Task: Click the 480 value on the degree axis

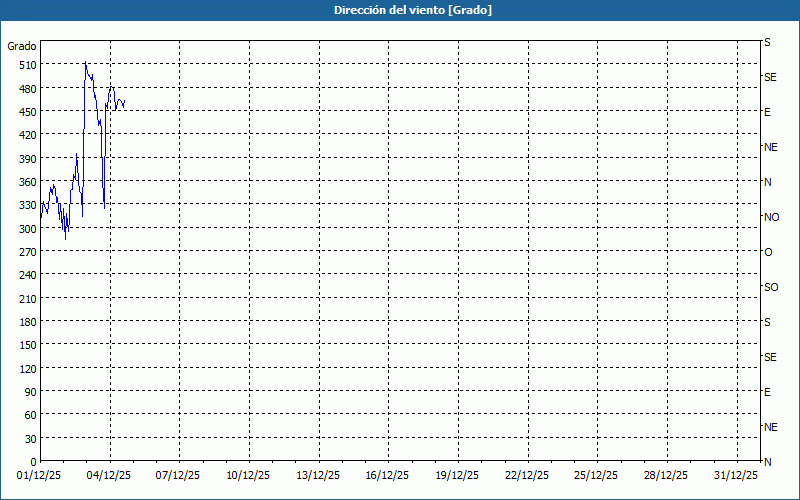Action: [28, 89]
